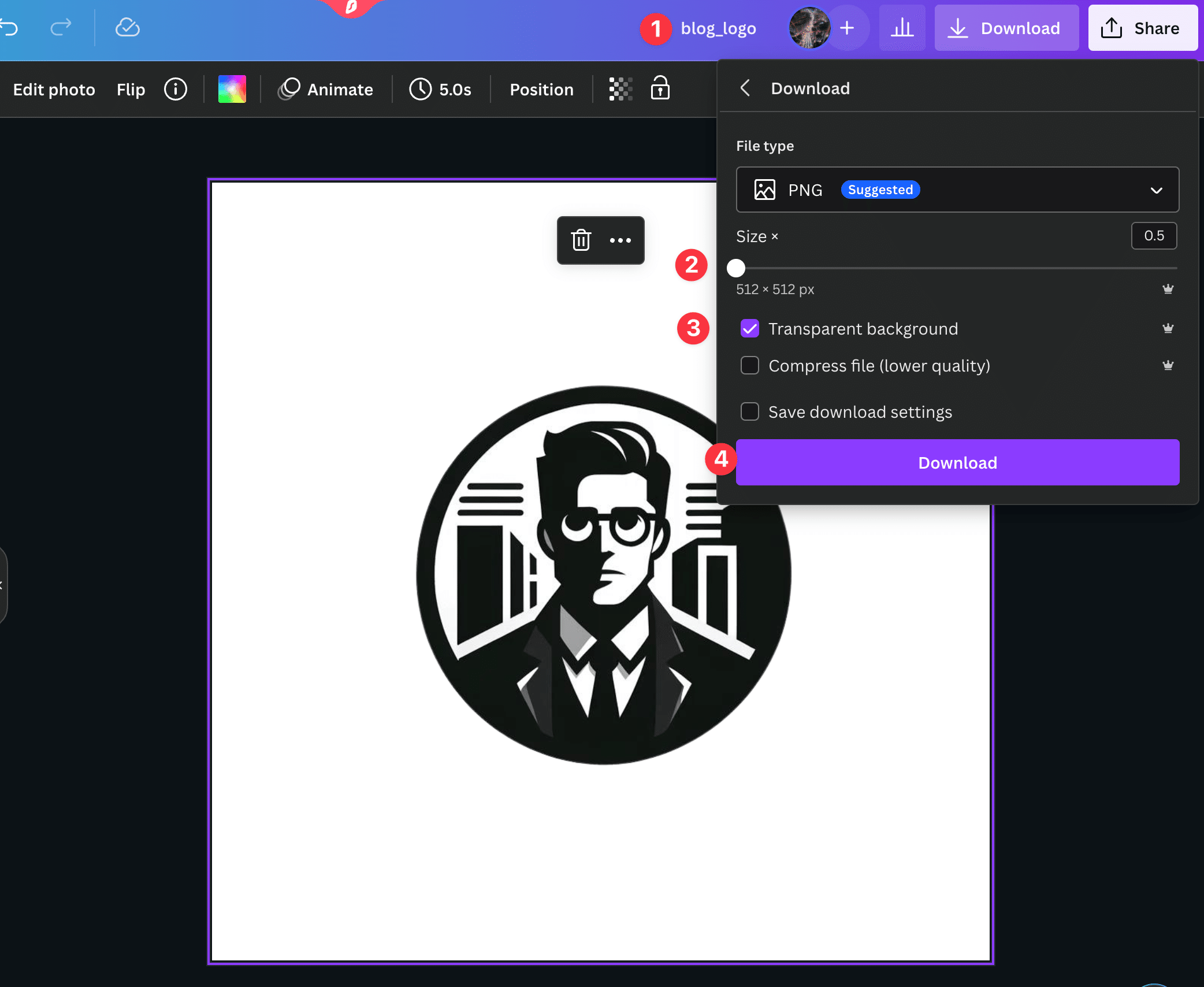Image resolution: width=1204 pixels, height=987 pixels.
Task: Click the transparency checkerboard icon
Action: point(620,90)
